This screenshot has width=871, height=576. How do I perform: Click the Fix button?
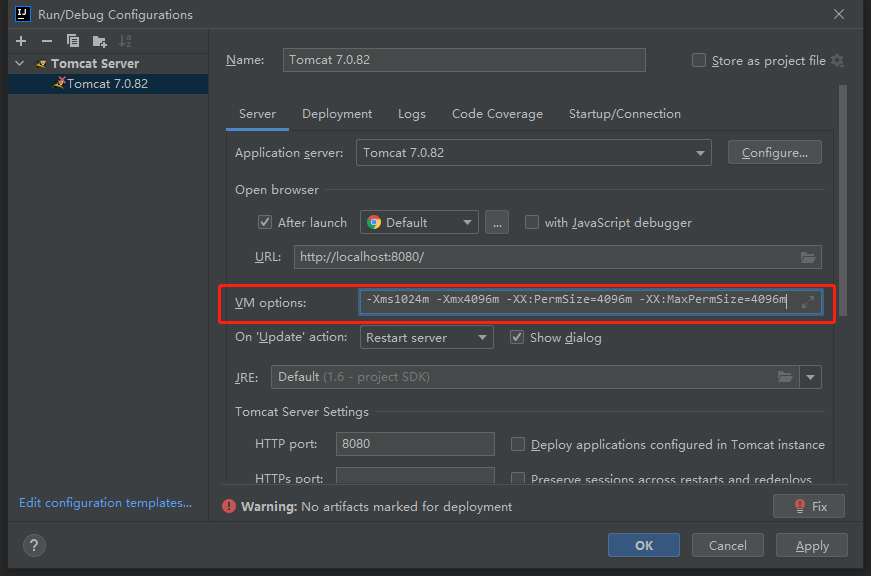coord(809,506)
